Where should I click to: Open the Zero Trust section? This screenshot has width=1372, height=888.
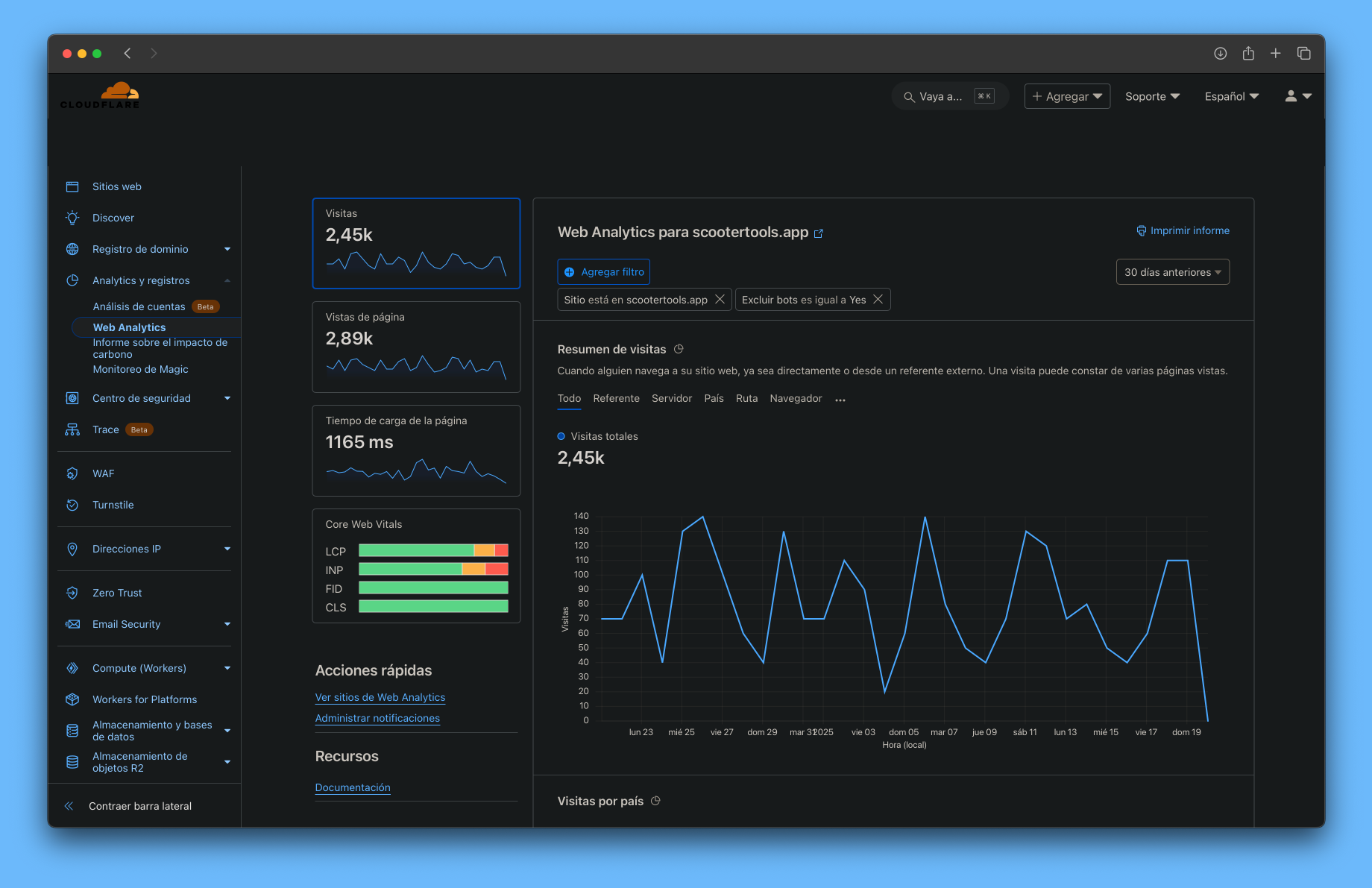point(116,593)
